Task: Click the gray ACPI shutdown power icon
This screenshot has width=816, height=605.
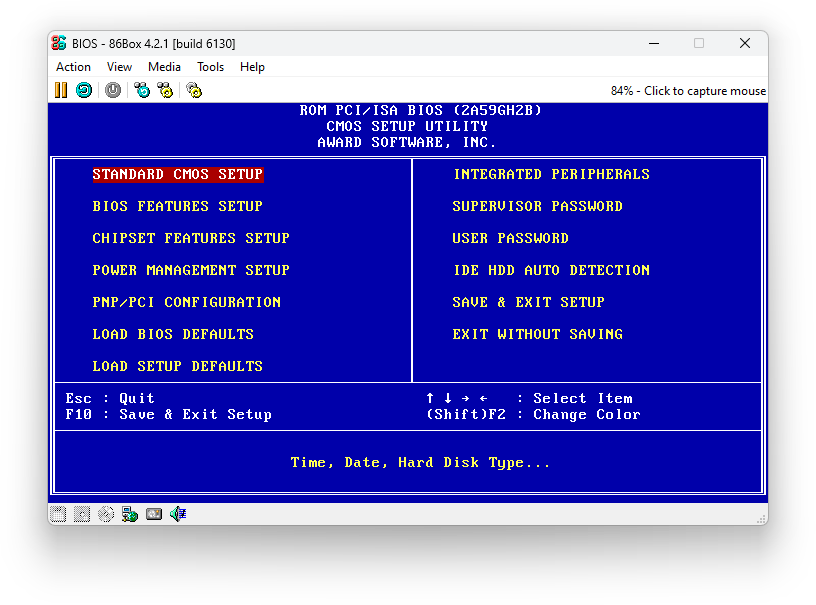Action: pos(112,90)
